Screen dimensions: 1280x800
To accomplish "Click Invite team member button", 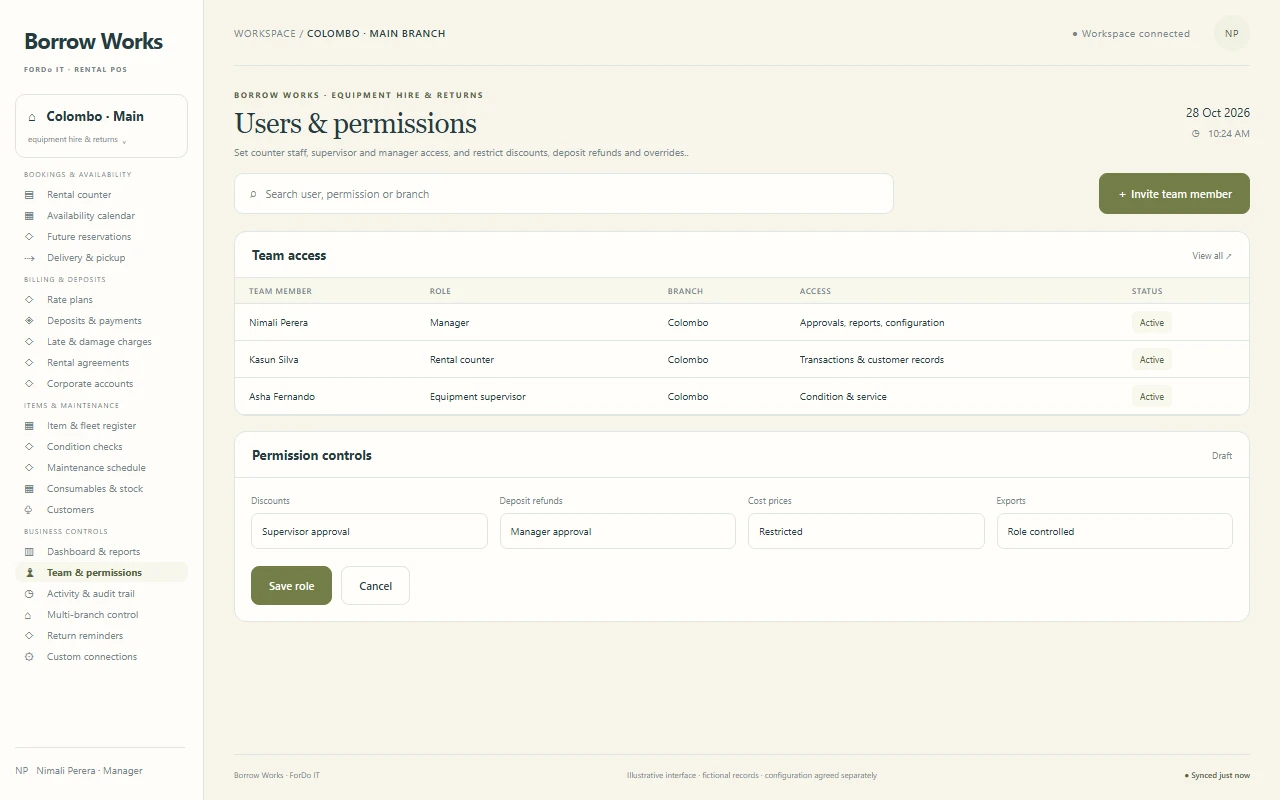I will tap(1174, 194).
